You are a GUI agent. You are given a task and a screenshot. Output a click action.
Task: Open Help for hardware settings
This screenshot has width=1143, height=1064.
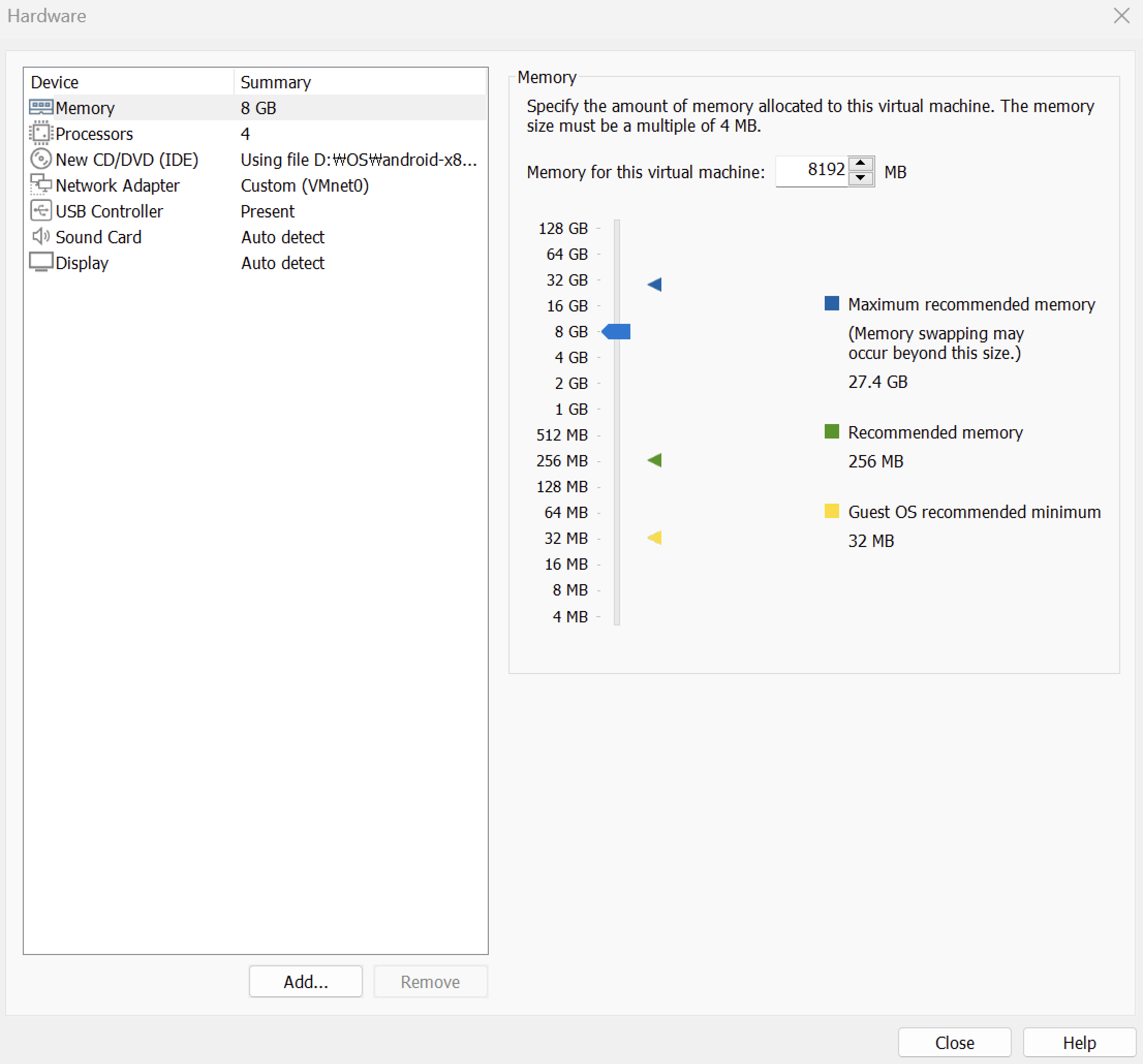[x=1078, y=1043]
